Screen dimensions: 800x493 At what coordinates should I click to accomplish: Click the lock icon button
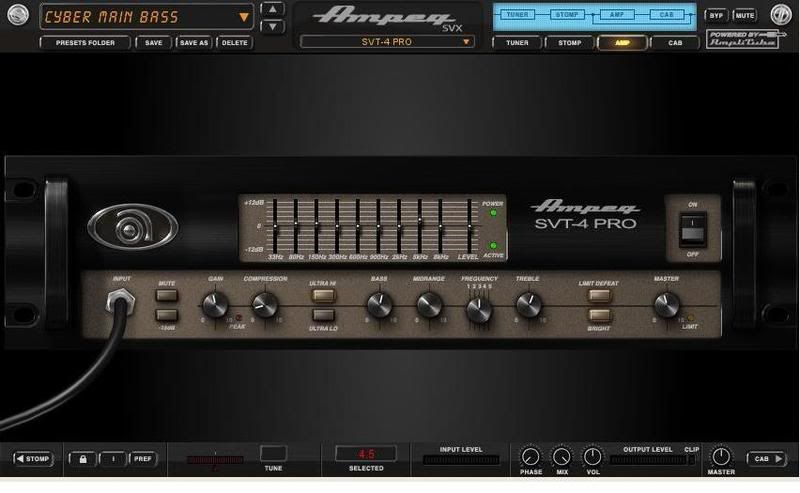83,459
